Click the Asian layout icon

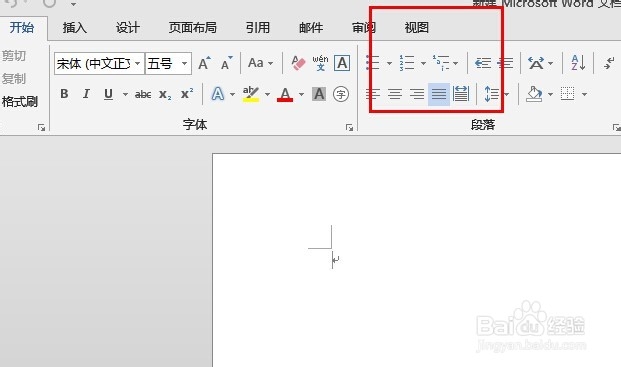tap(536, 63)
